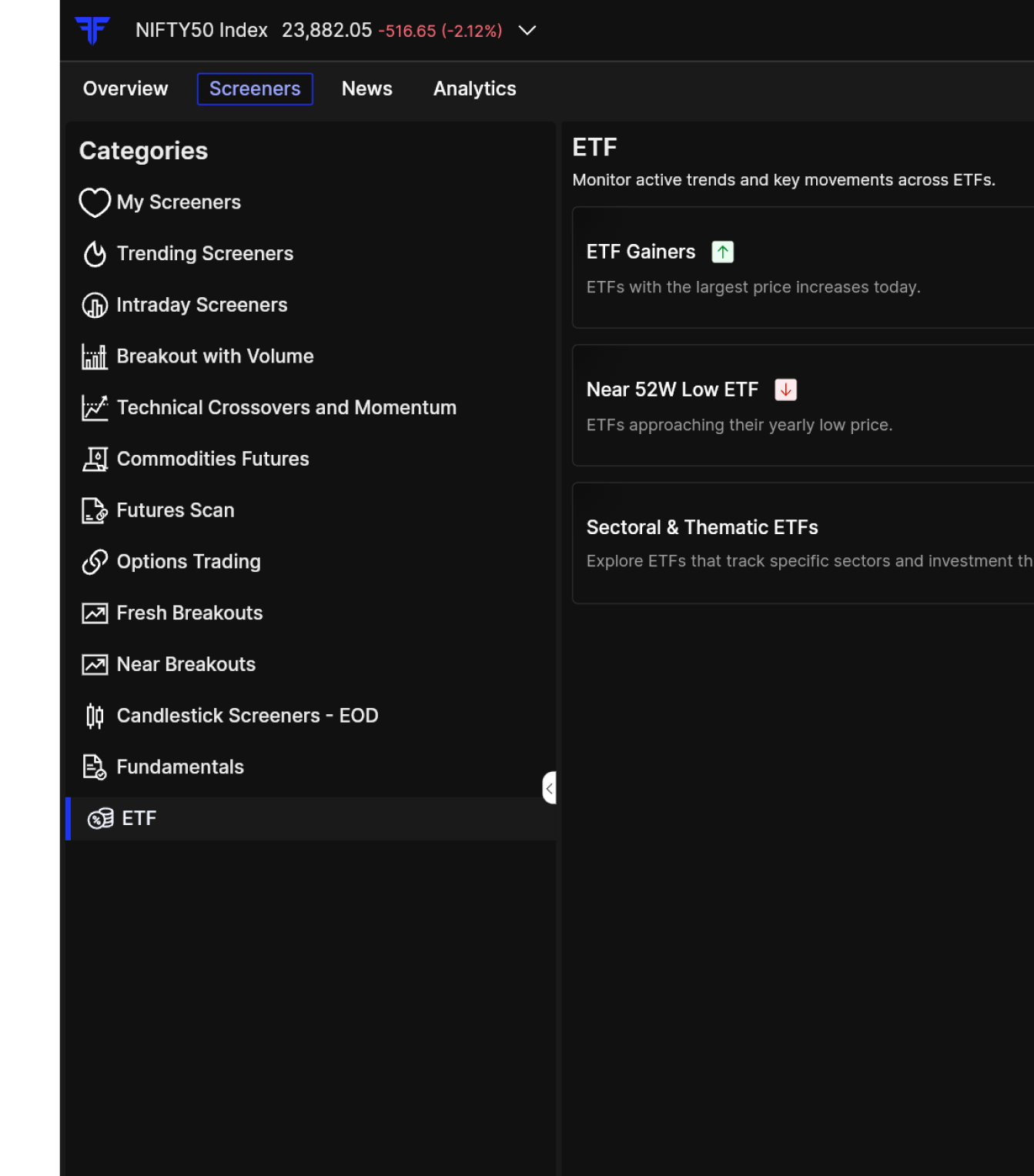Click the NIFTY50 Index value 23,882.05

(326, 31)
